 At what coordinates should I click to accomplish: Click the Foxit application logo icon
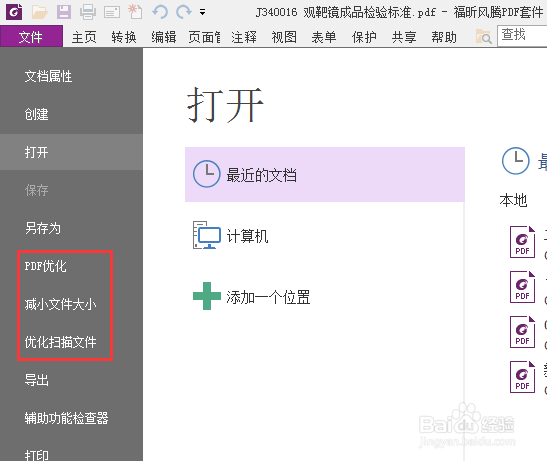tap(14, 12)
